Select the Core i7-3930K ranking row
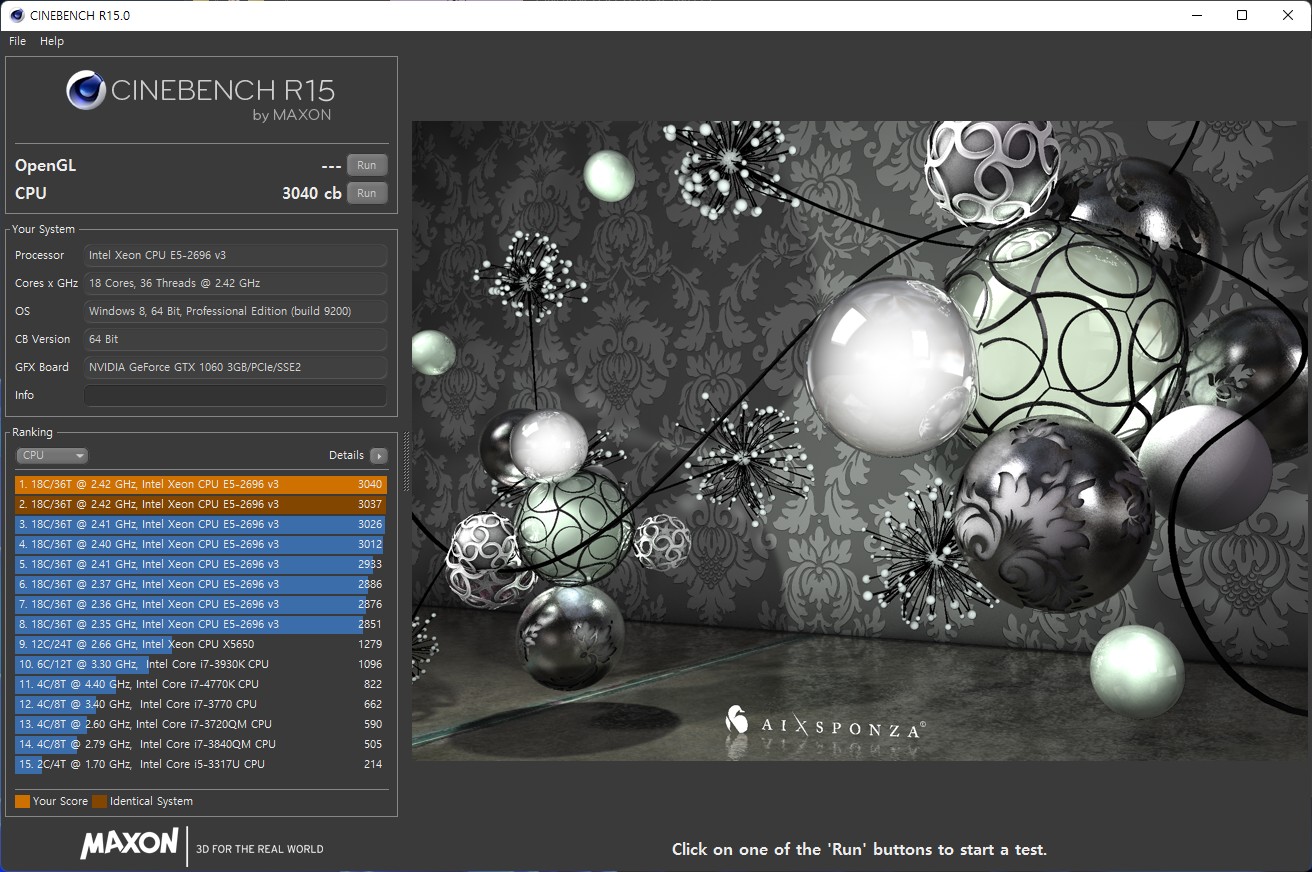 point(200,664)
